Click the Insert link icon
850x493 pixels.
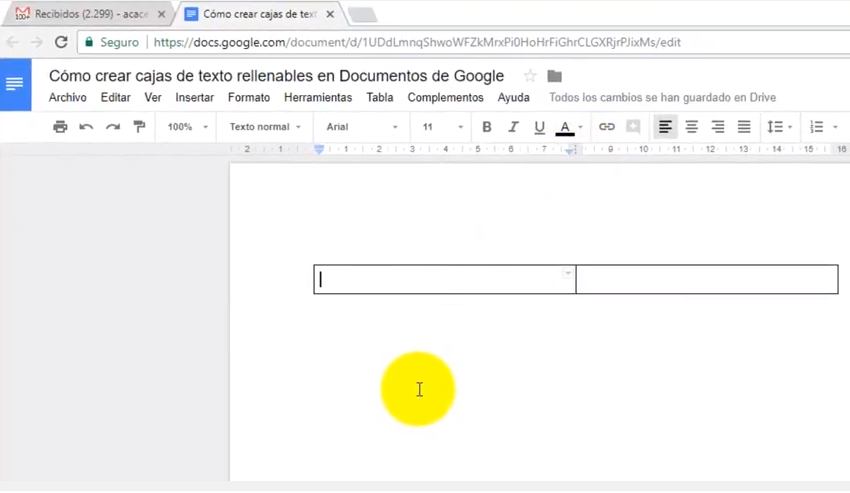(607, 127)
